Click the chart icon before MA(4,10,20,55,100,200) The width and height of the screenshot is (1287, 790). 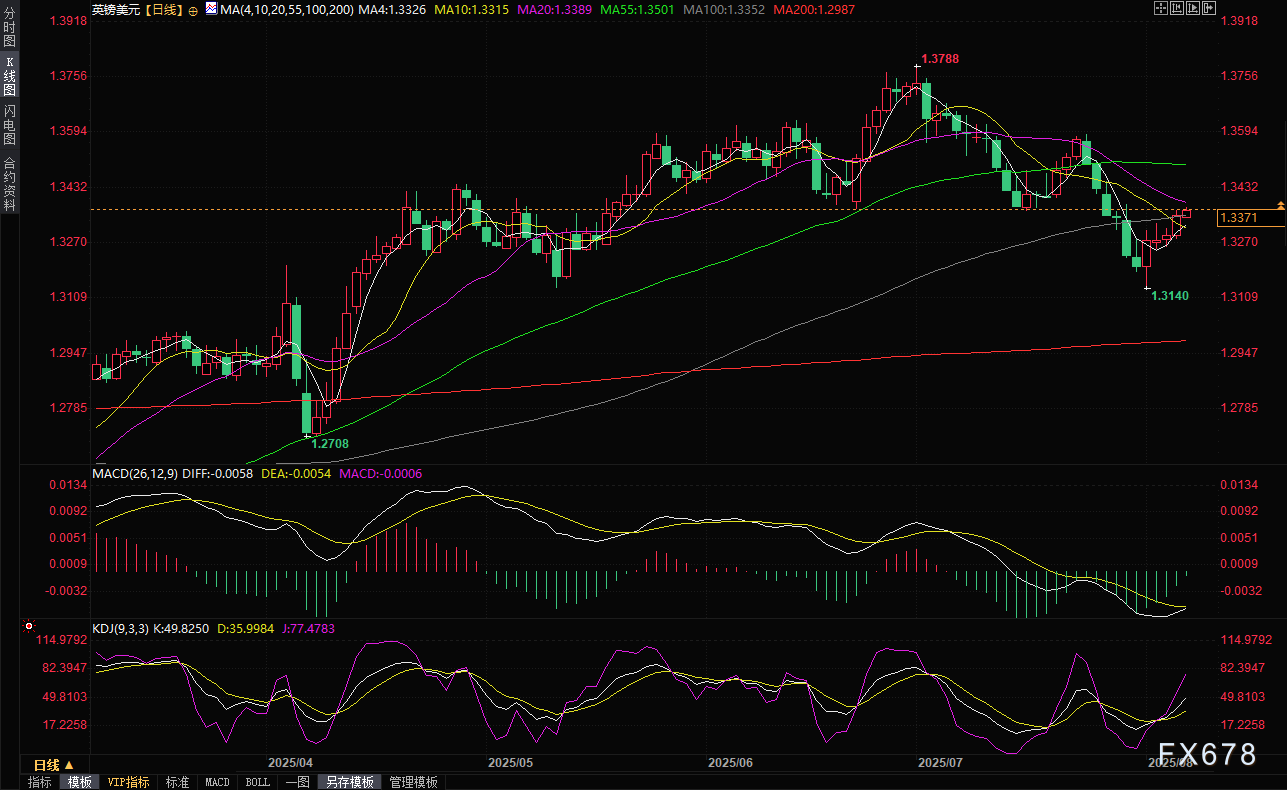[x=210, y=8]
